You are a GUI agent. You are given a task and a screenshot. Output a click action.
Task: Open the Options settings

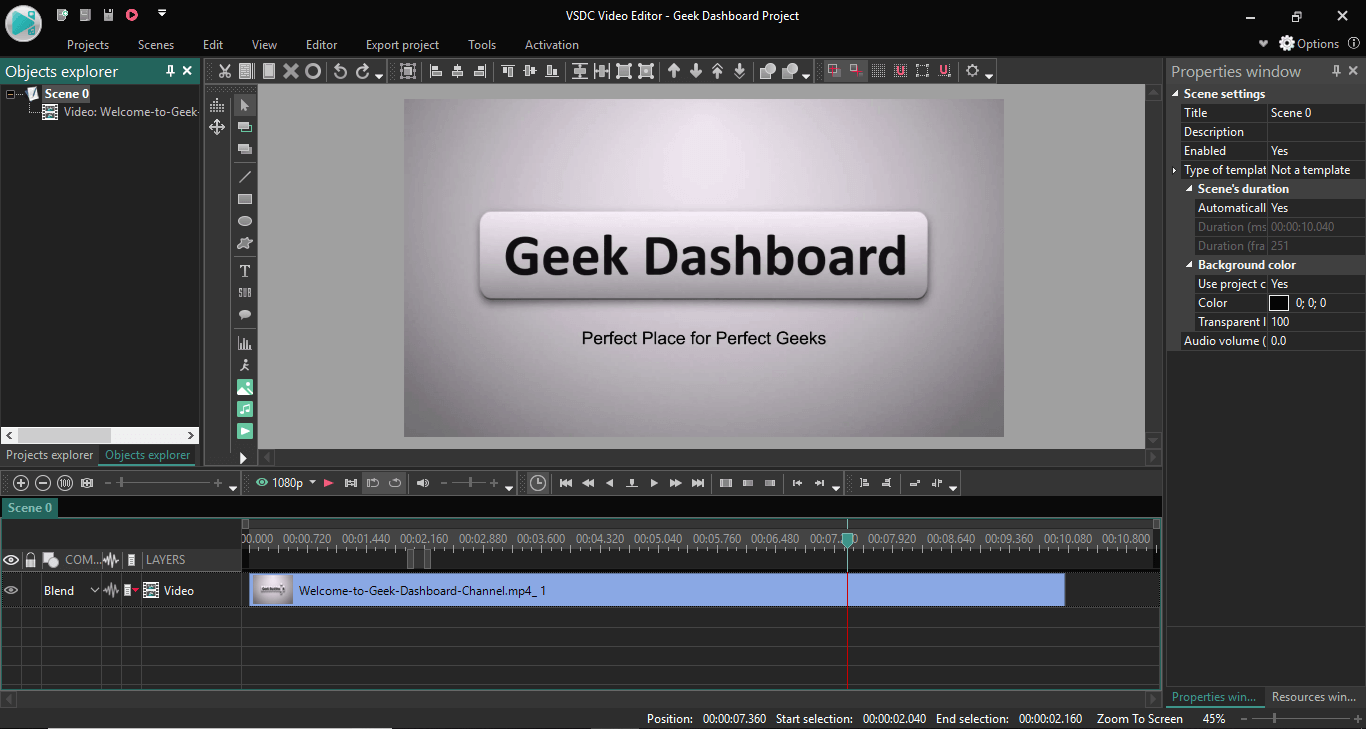coord(1308,44)
